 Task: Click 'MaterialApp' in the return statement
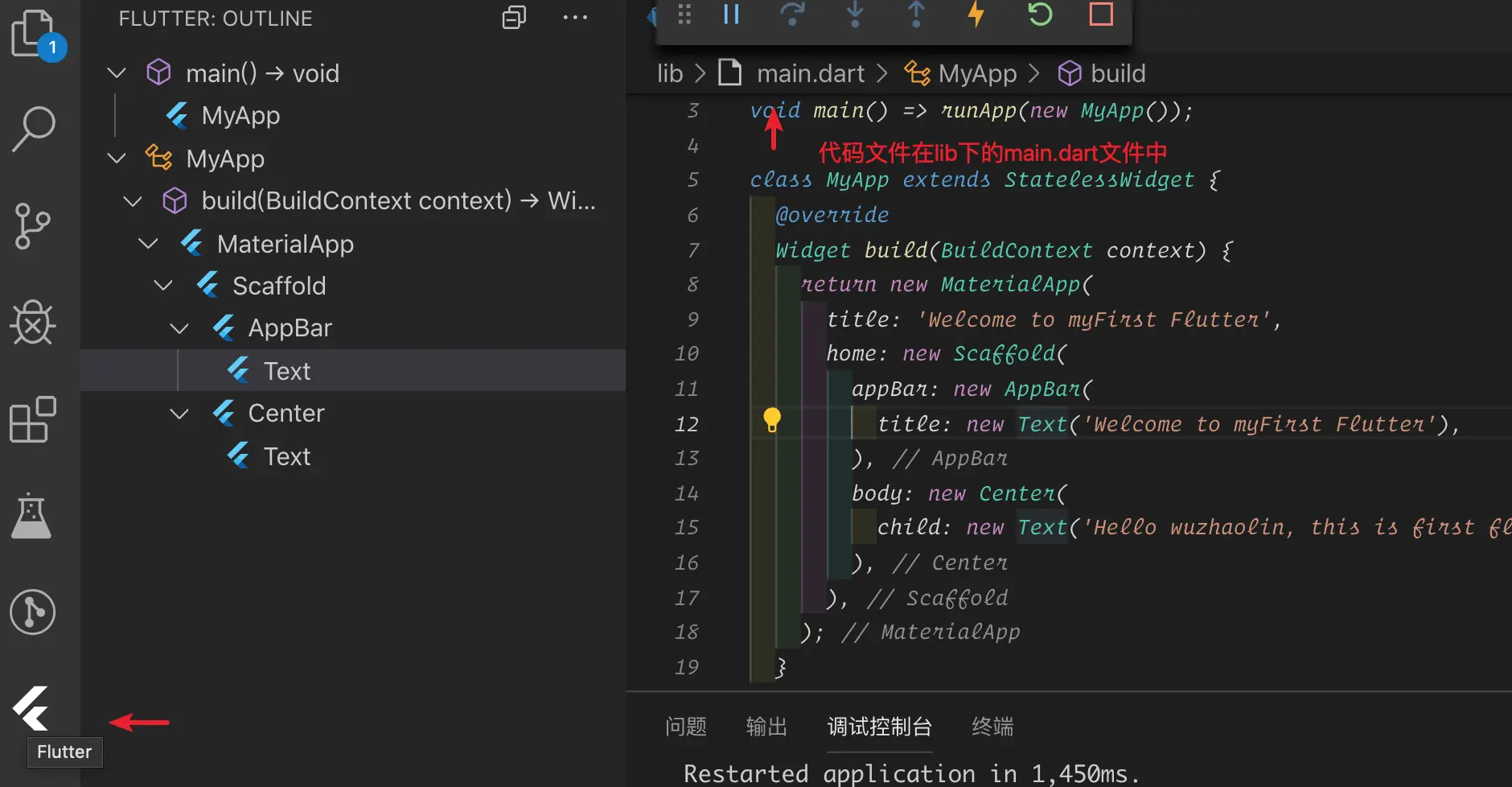pos(1011,284)
